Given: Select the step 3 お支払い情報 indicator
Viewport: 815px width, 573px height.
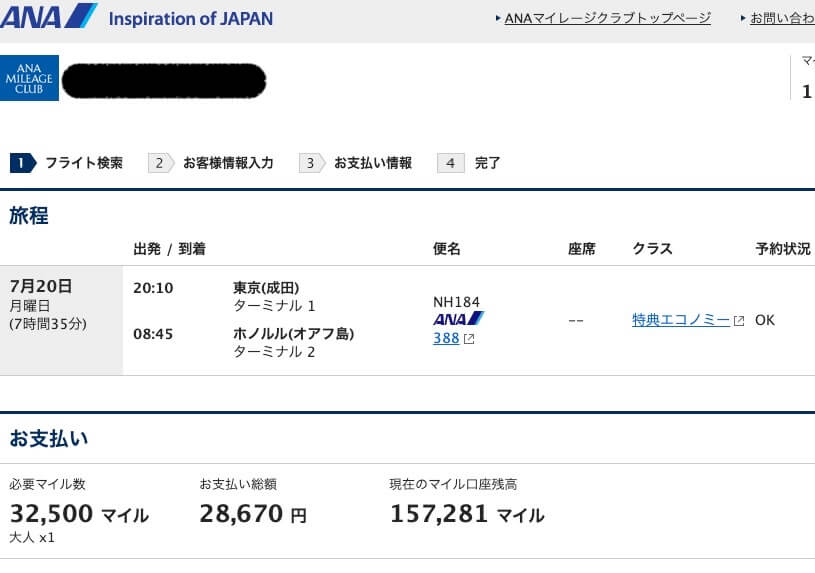Looking at the screenshot, I should click(x=356, y=163).
